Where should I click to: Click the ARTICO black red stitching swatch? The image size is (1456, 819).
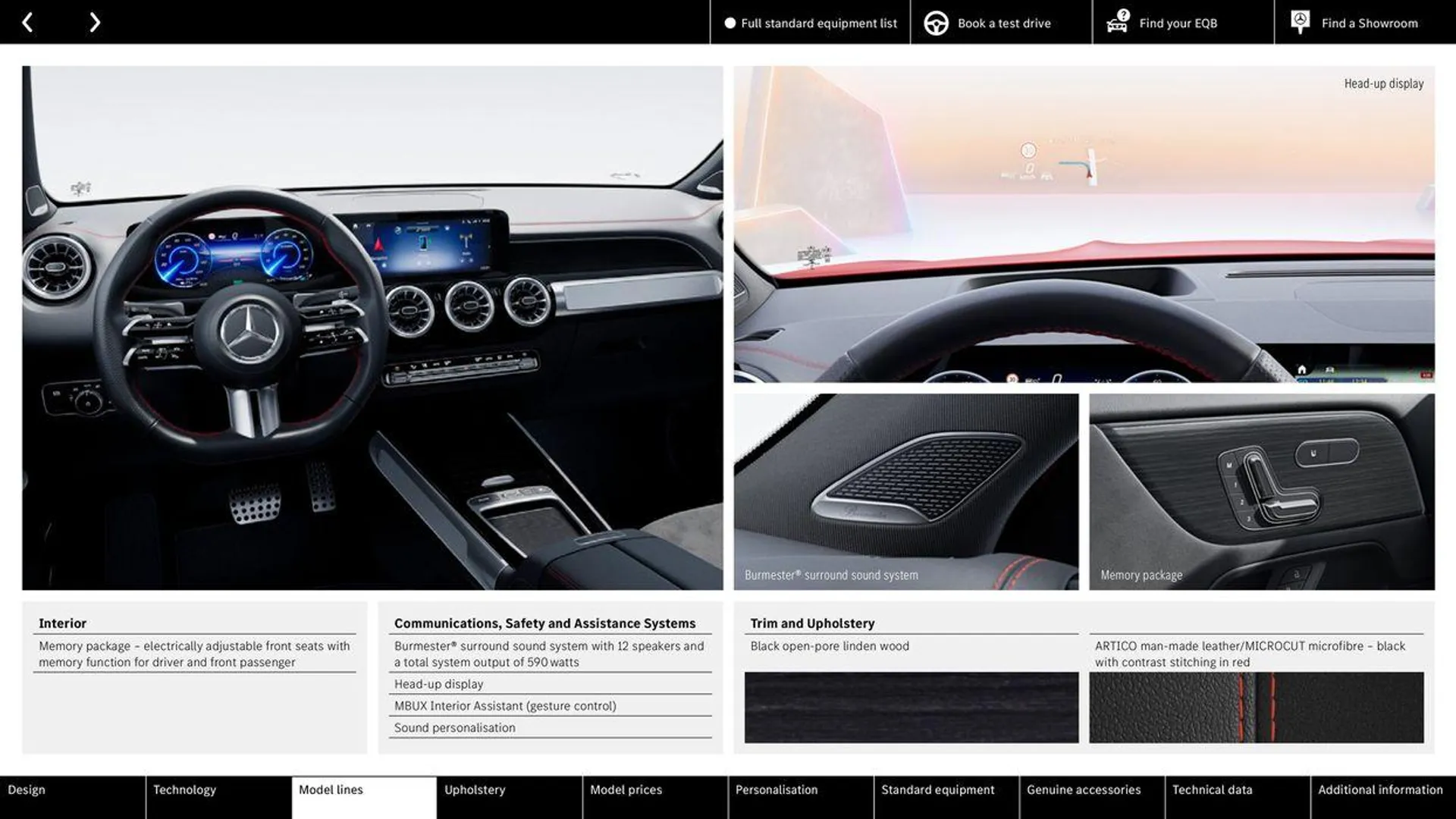coord(1257,708)
